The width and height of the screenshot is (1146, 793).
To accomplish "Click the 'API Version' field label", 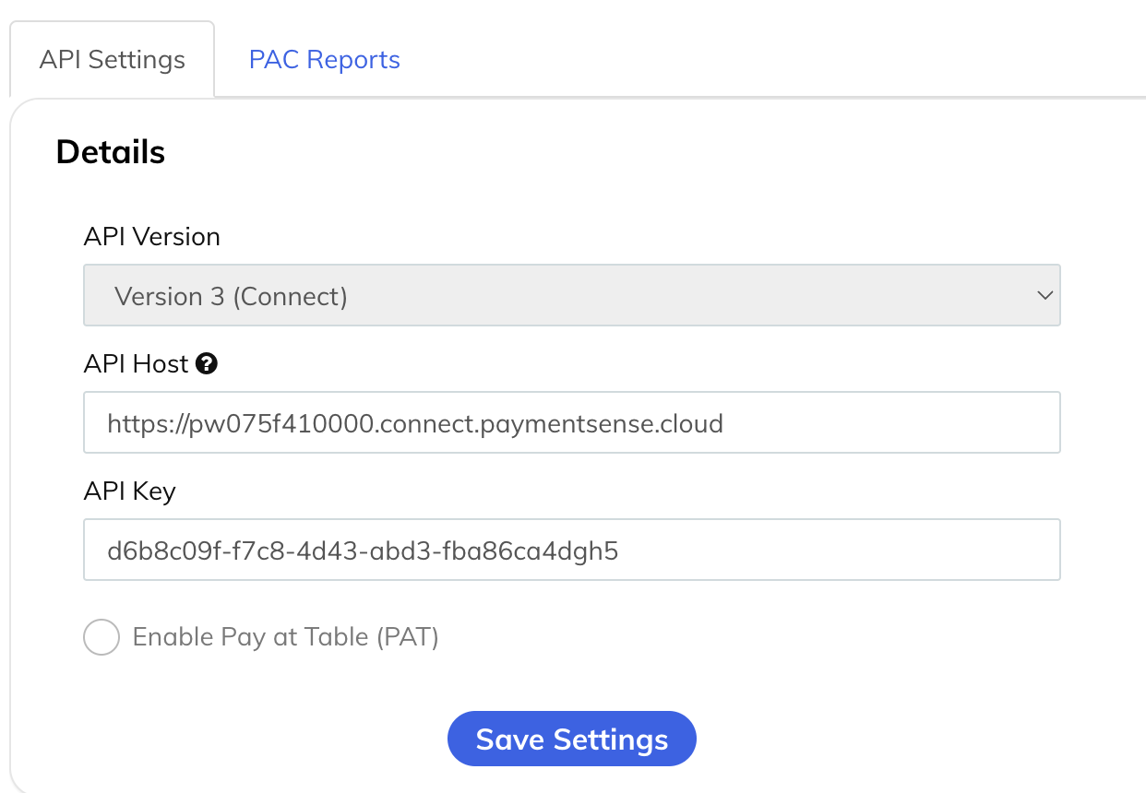I will tap(152, 237).
